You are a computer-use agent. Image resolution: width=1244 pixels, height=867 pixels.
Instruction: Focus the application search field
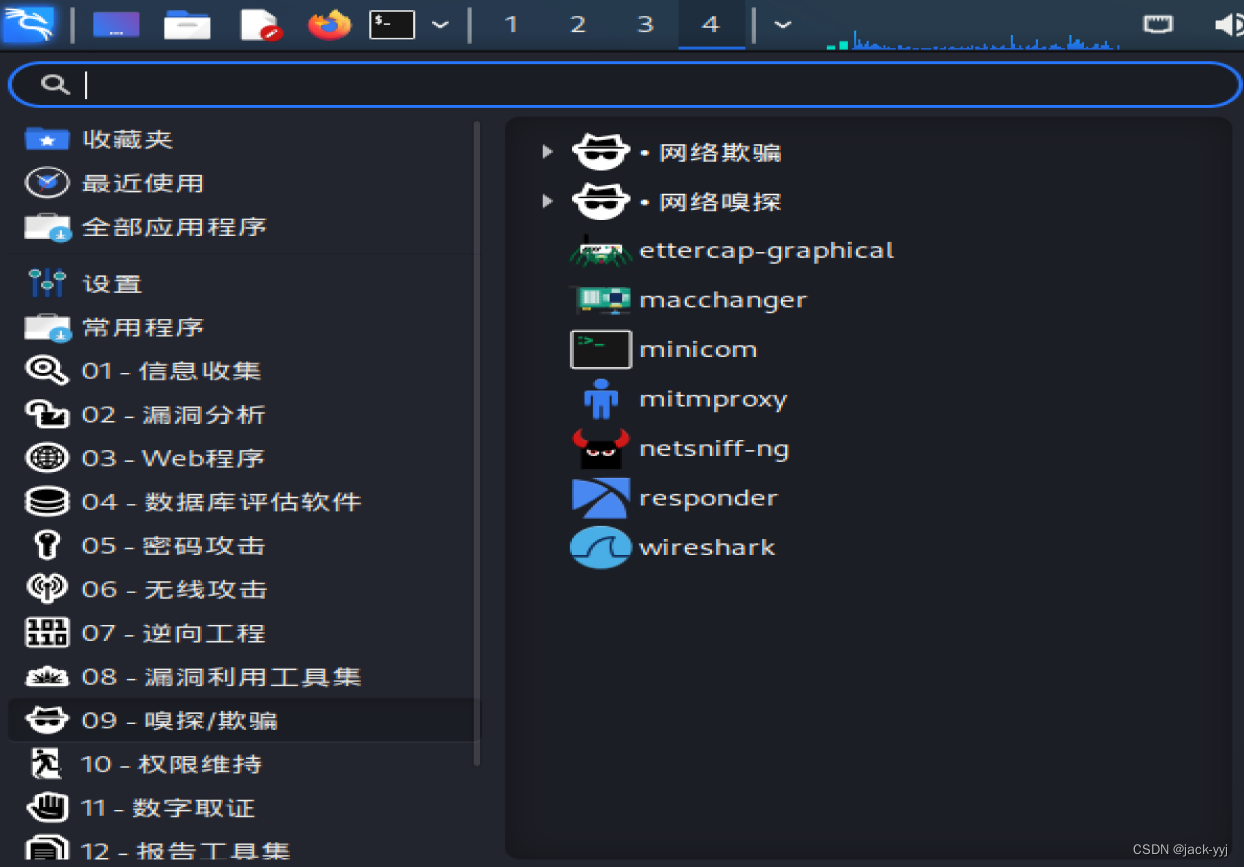[624, 85]
